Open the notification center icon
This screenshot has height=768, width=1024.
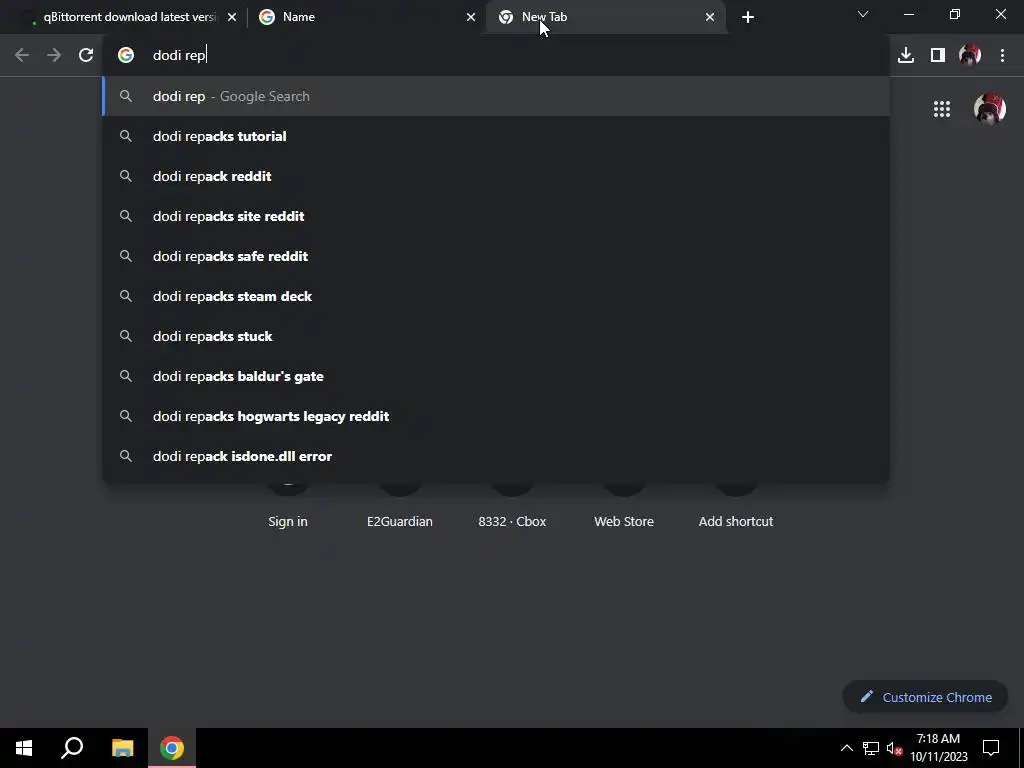[x=991, y=748]
